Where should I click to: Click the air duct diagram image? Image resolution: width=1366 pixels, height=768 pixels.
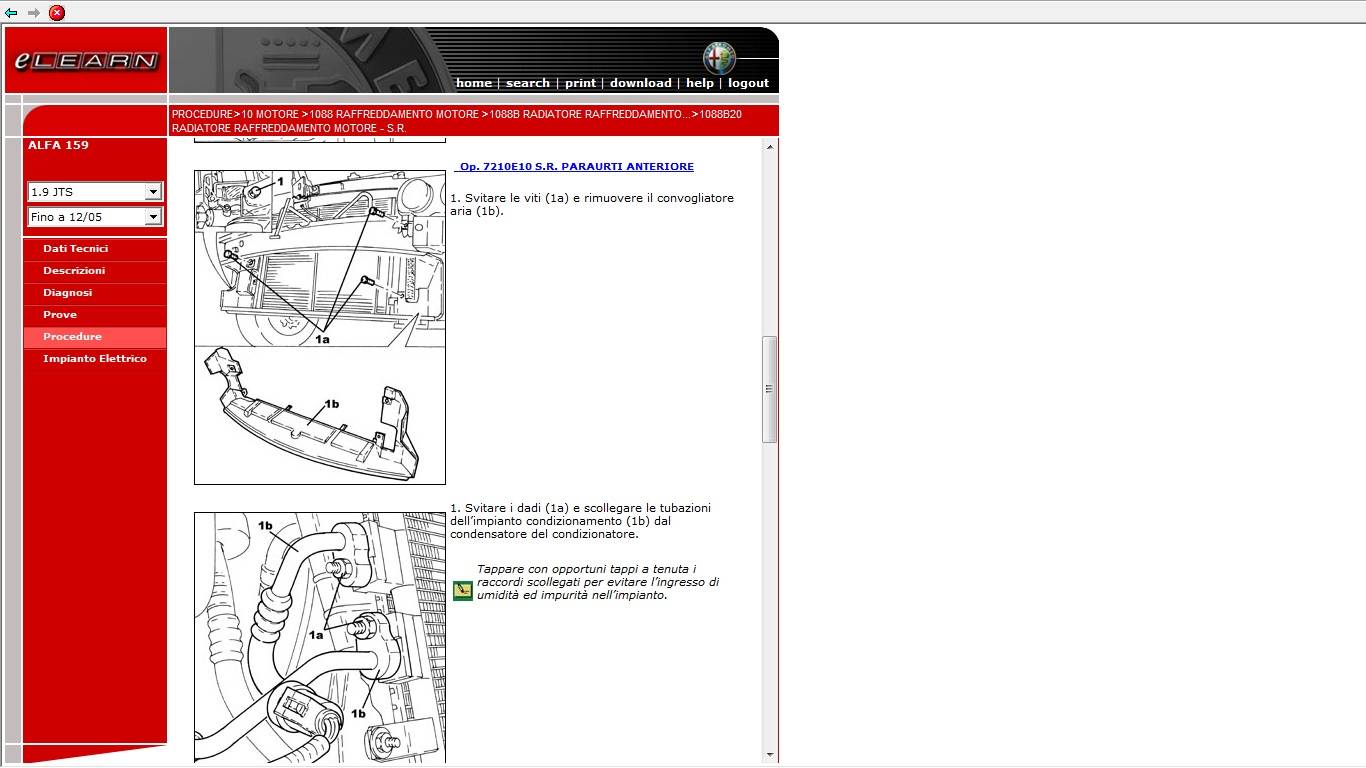pyautogui.click(x=320, y=327)
